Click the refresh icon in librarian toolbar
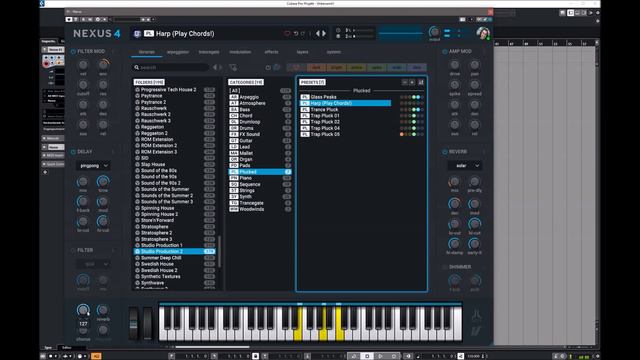The image size is (640, 360). coord(268,67)
